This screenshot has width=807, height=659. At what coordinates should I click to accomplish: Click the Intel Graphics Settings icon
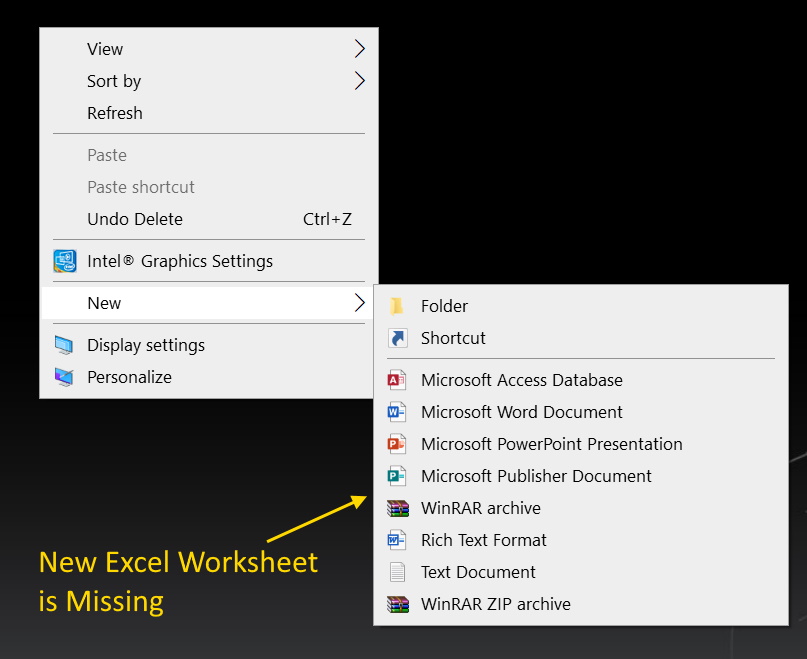[65, 261]
